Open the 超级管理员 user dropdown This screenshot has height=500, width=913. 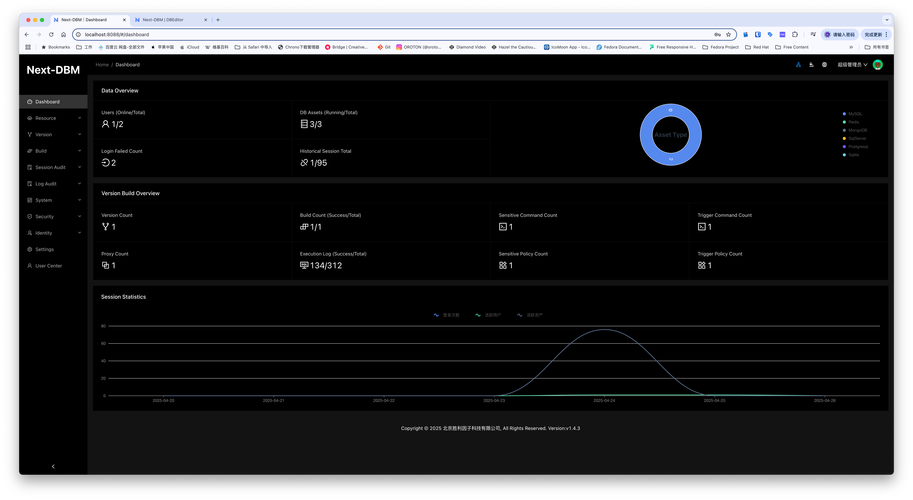point(852,65)
